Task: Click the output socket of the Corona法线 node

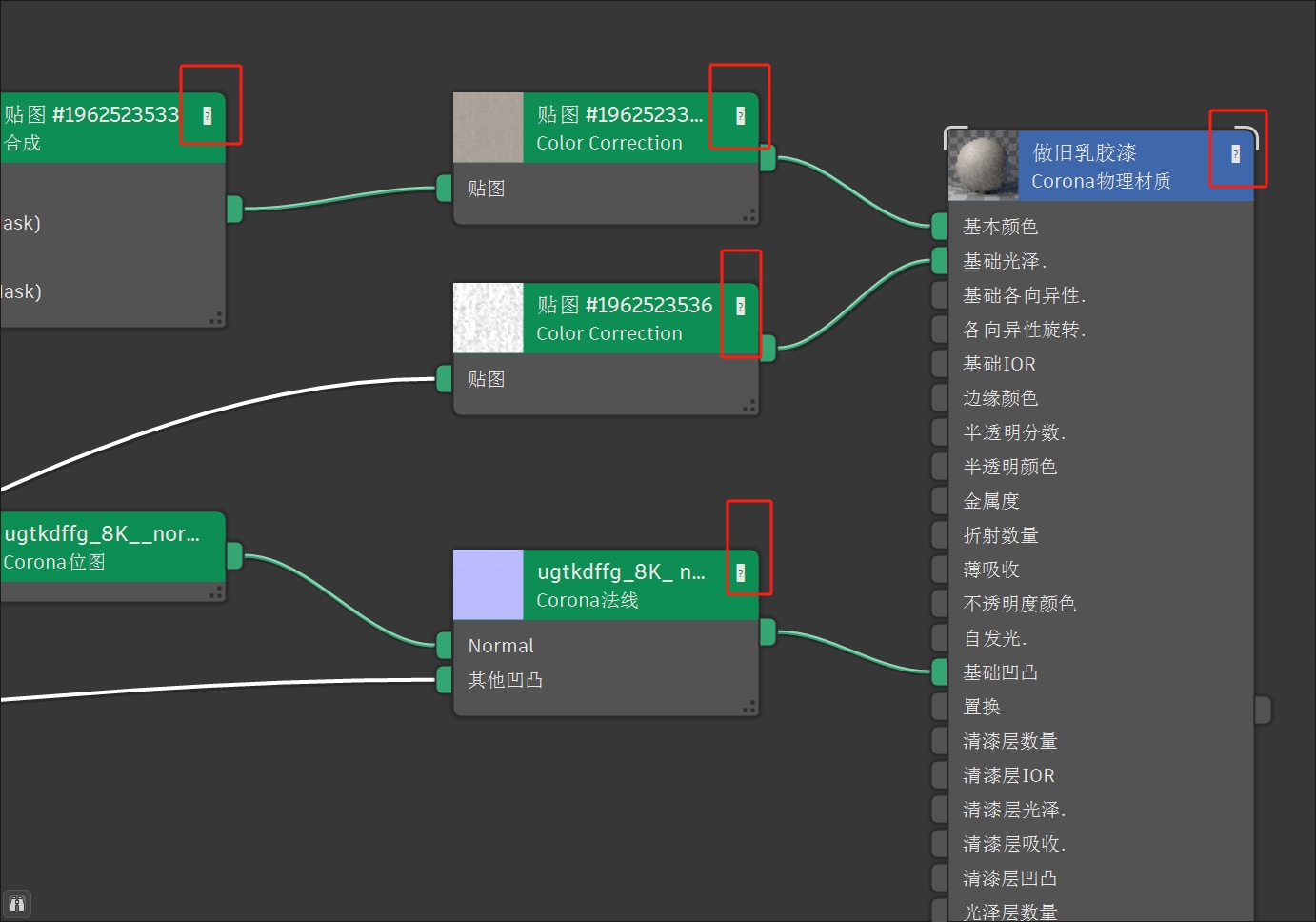Action: tap(768, 632)
